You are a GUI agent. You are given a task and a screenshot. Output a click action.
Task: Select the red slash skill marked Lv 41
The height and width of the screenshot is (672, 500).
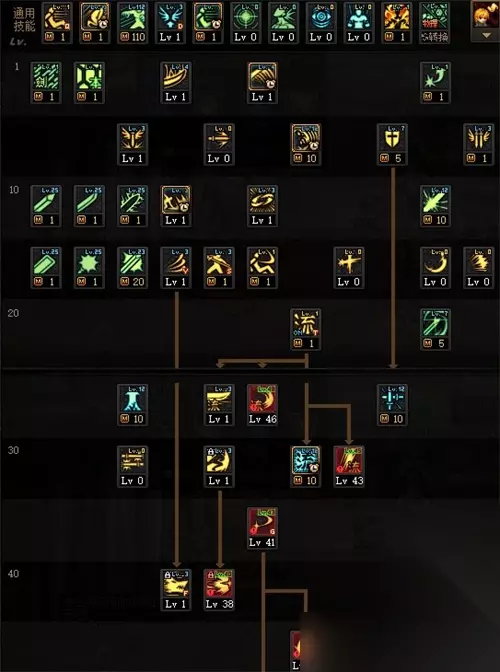(x=262, y=528)
